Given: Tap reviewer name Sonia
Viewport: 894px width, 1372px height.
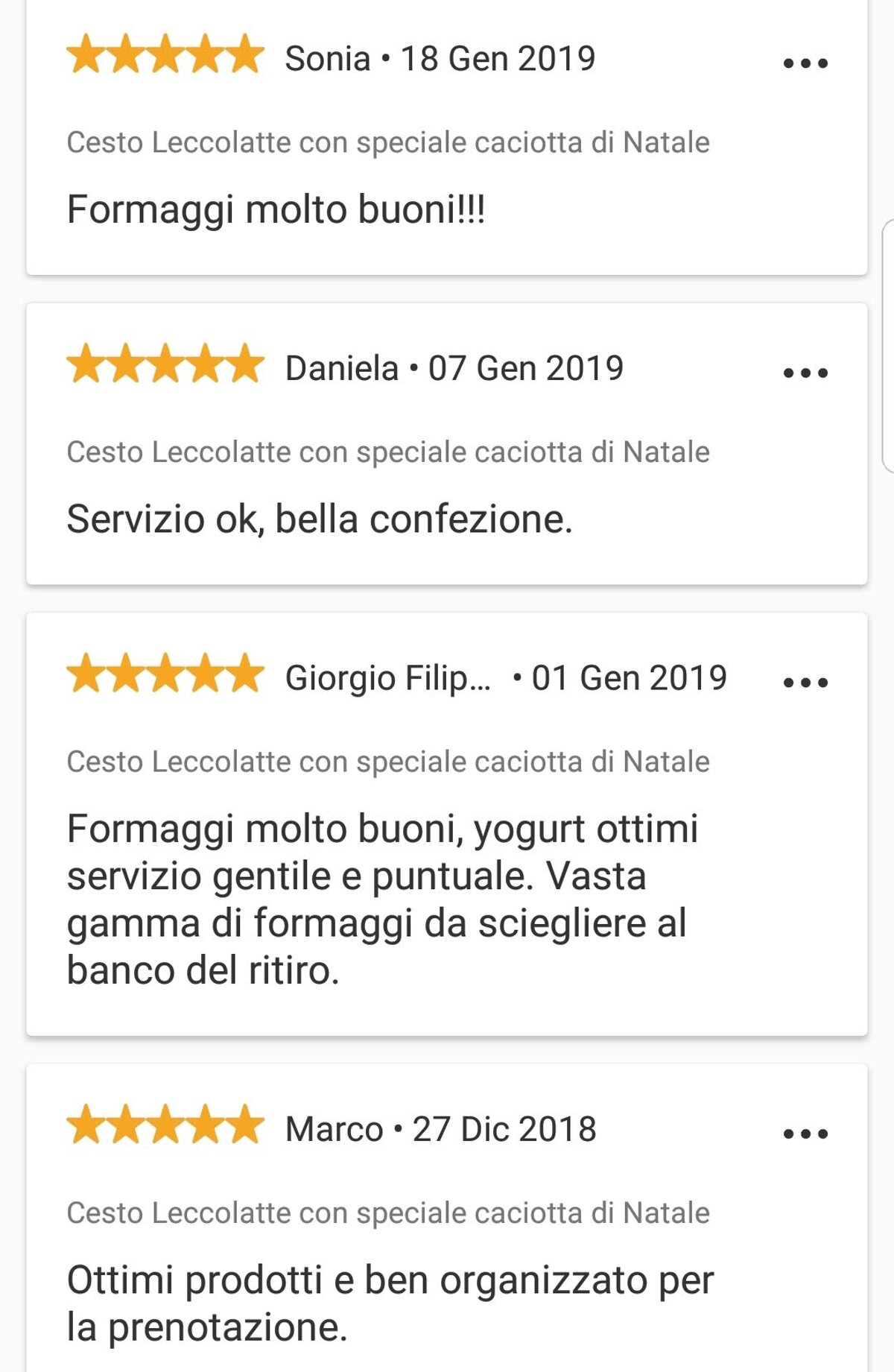Looking at the screenshot, I should pos(328,59).
